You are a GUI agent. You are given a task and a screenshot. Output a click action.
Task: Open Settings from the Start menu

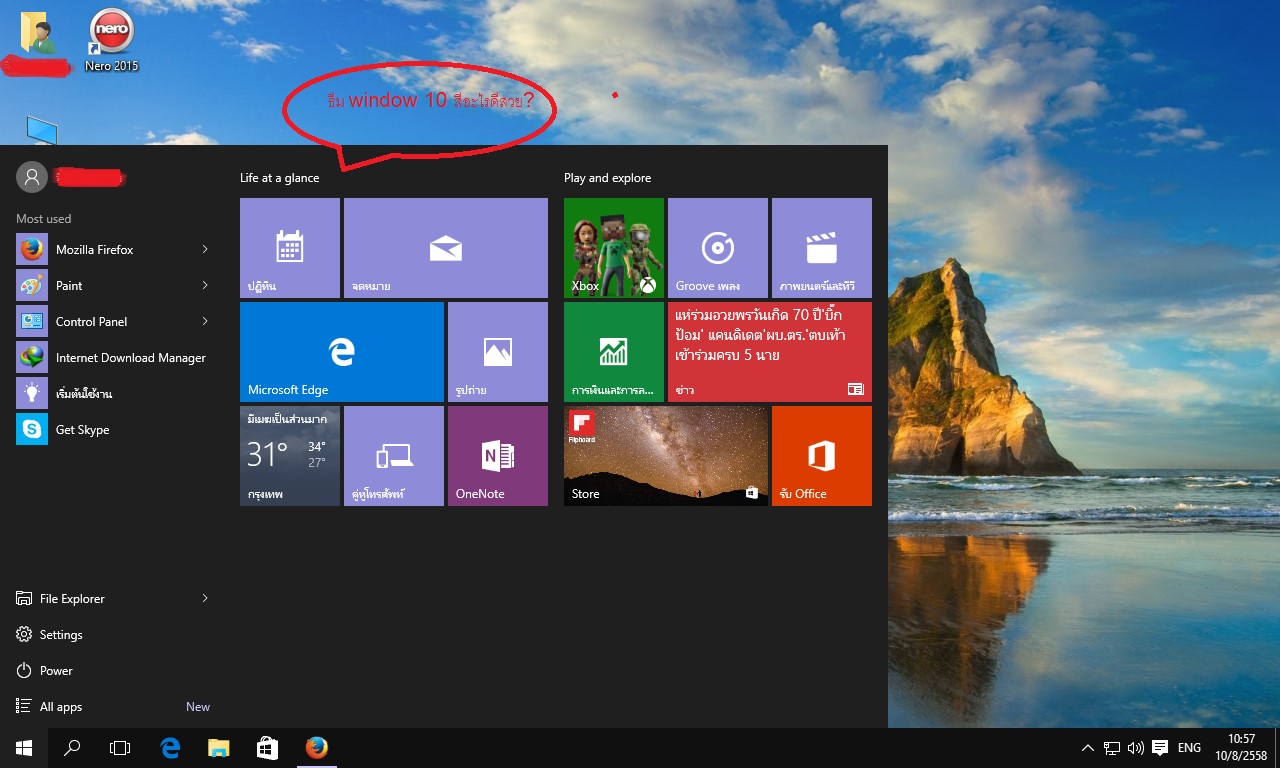tap(60, 635)
